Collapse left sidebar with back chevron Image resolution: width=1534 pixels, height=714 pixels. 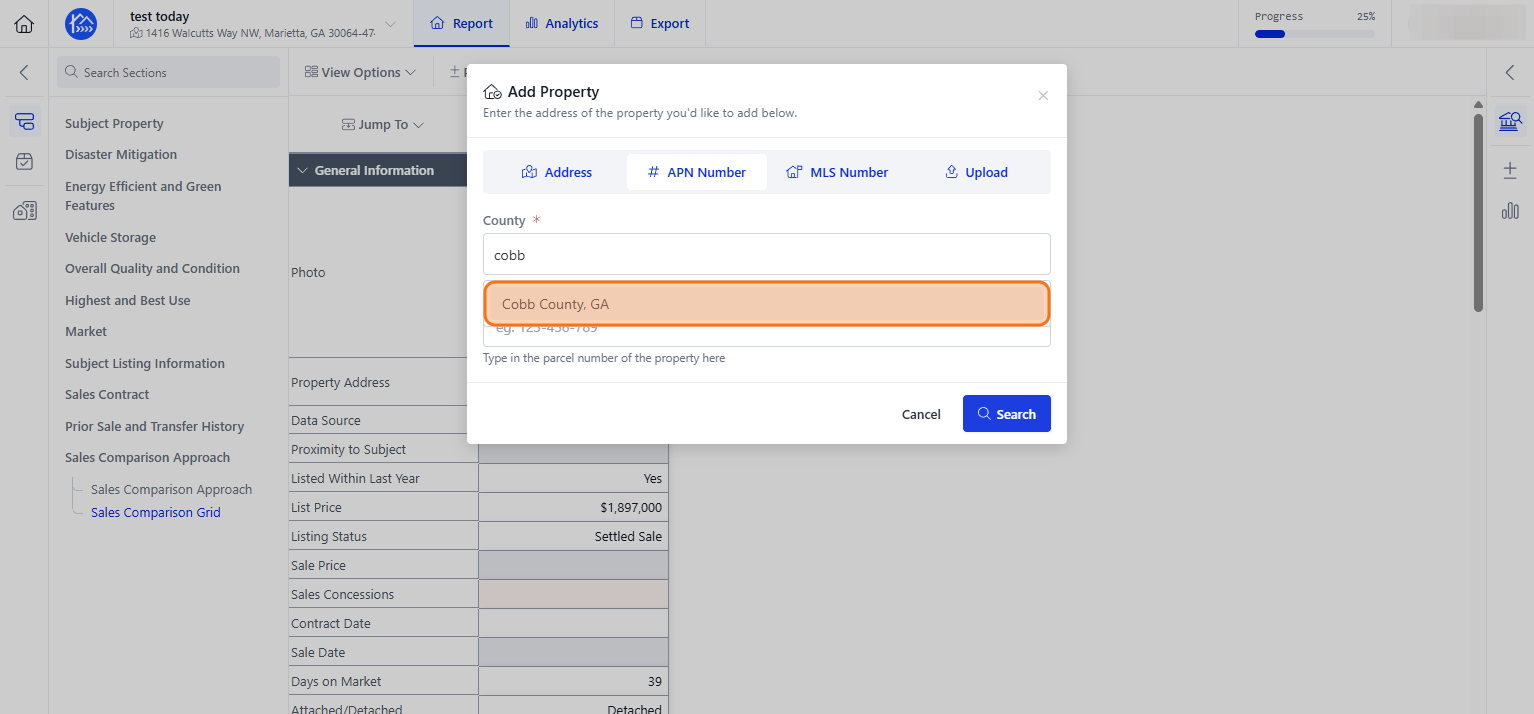point(24,72)
